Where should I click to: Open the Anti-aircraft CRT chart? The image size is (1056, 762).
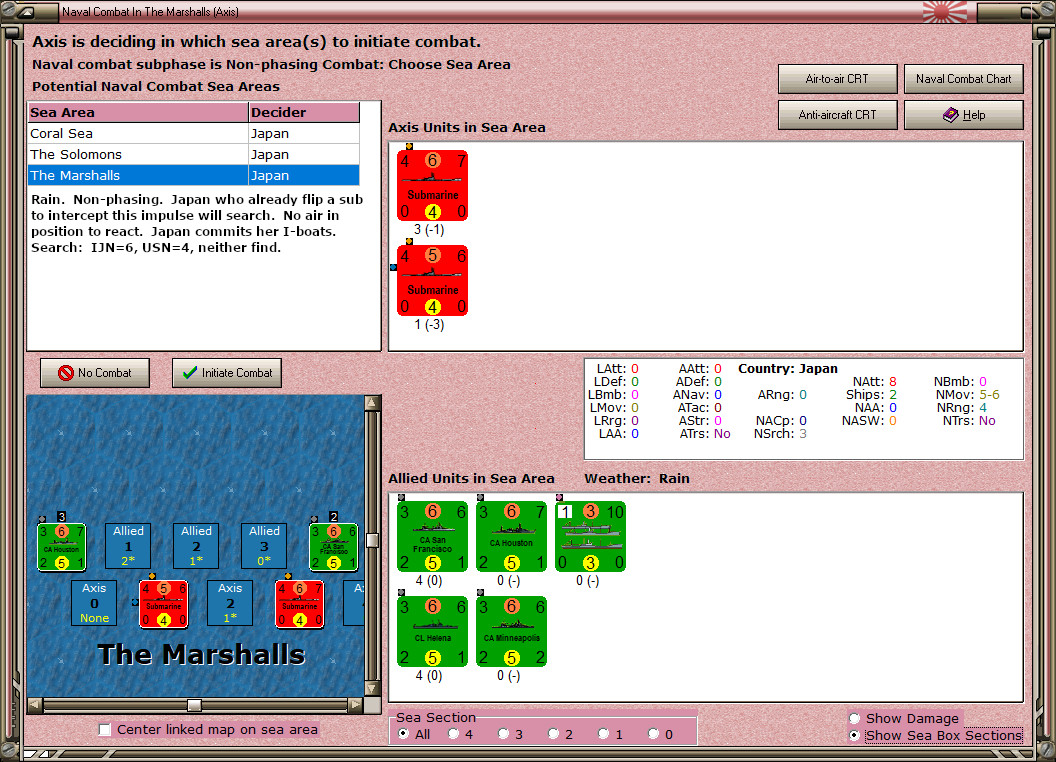coord(837,115)
